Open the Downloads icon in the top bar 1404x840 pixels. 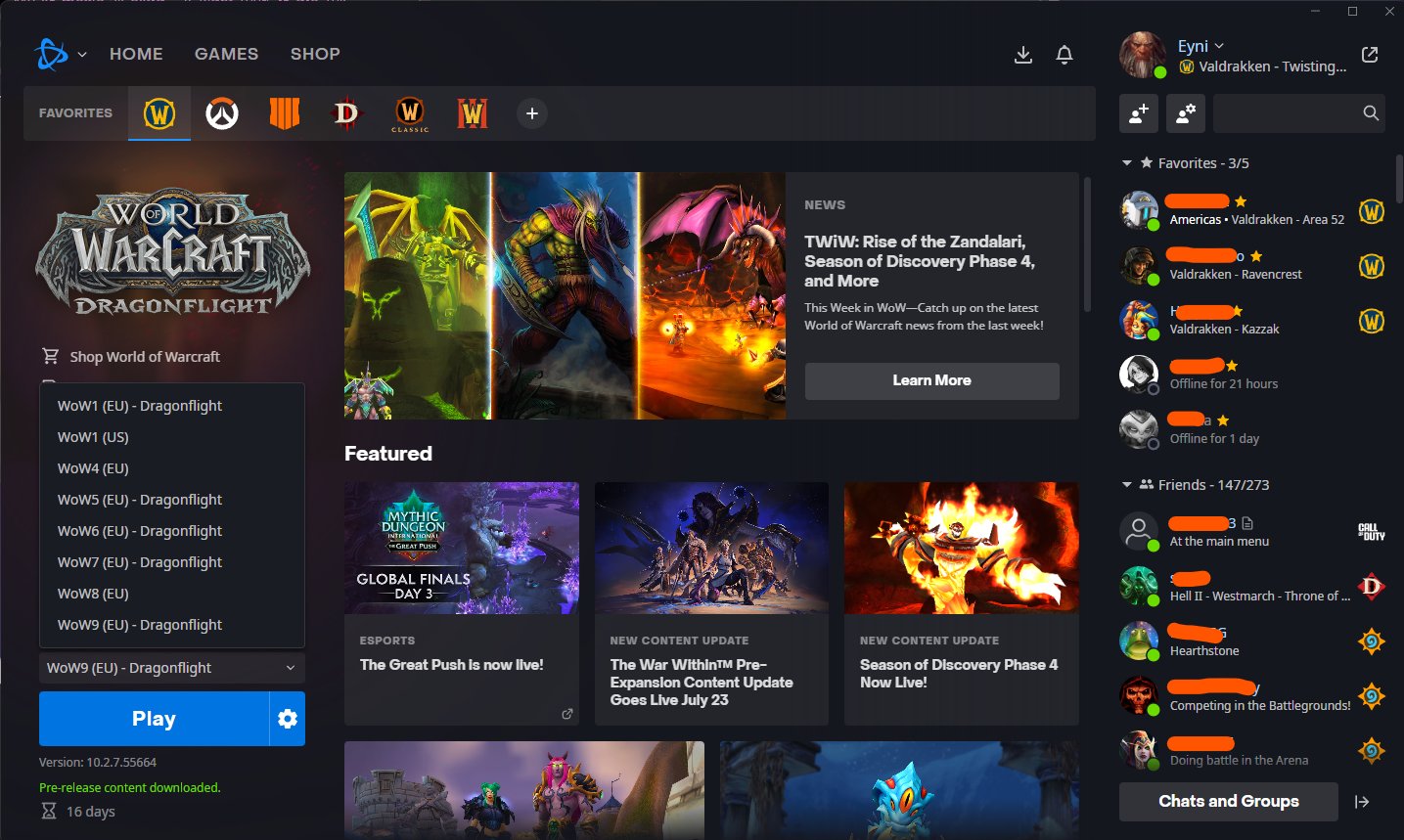[1022, 56]
